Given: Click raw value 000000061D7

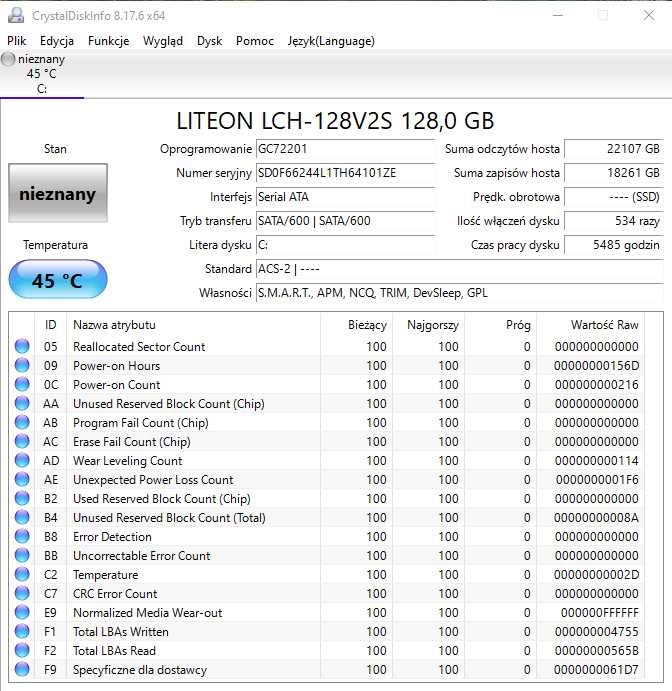Looking at the screenshot, I should (x=596, y=669).
